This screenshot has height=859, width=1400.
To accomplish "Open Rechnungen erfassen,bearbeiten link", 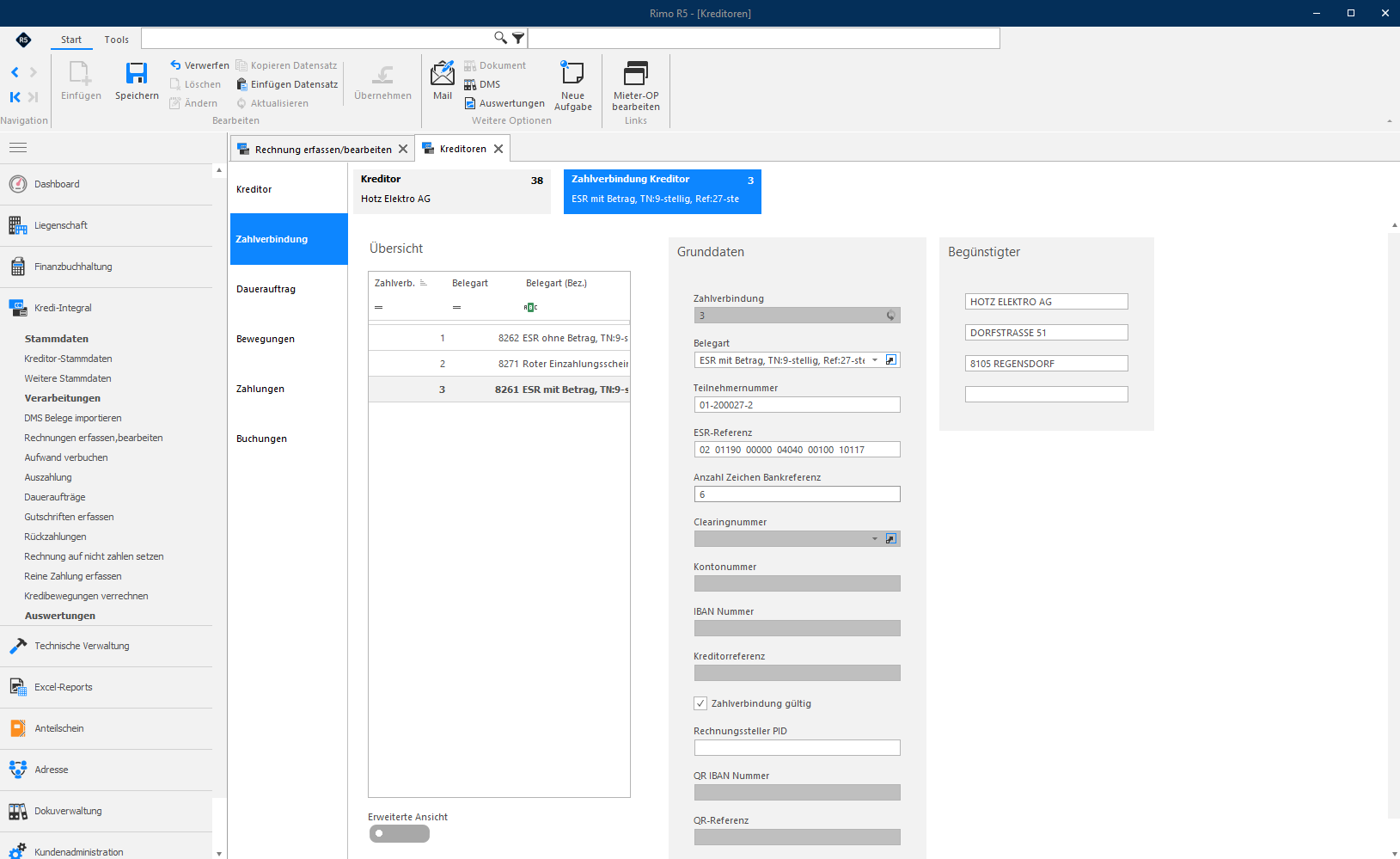I will pyautogui.click(x=94, y=438).
